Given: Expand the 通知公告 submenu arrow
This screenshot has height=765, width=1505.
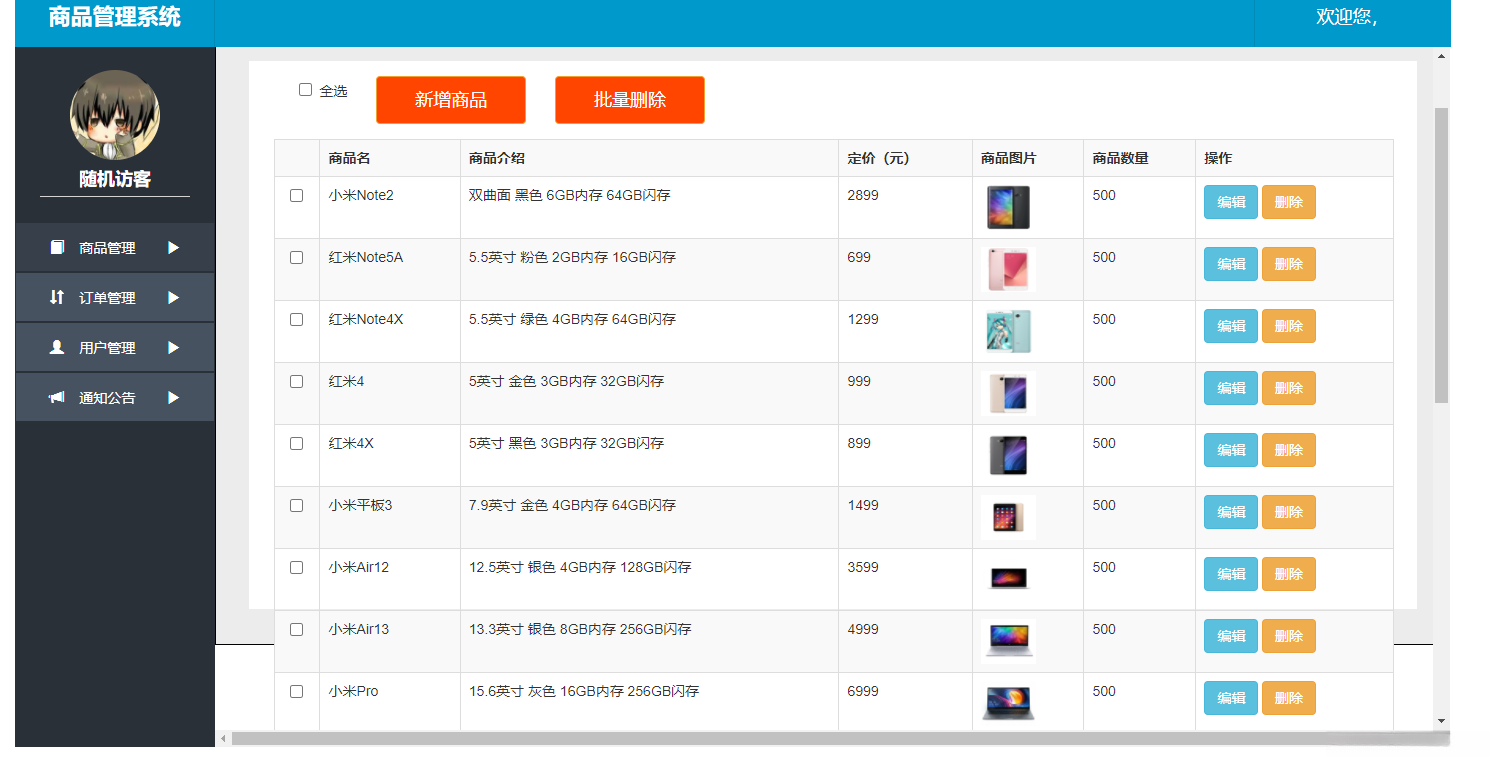Looking at the screenshot, I should coord(174,398).
